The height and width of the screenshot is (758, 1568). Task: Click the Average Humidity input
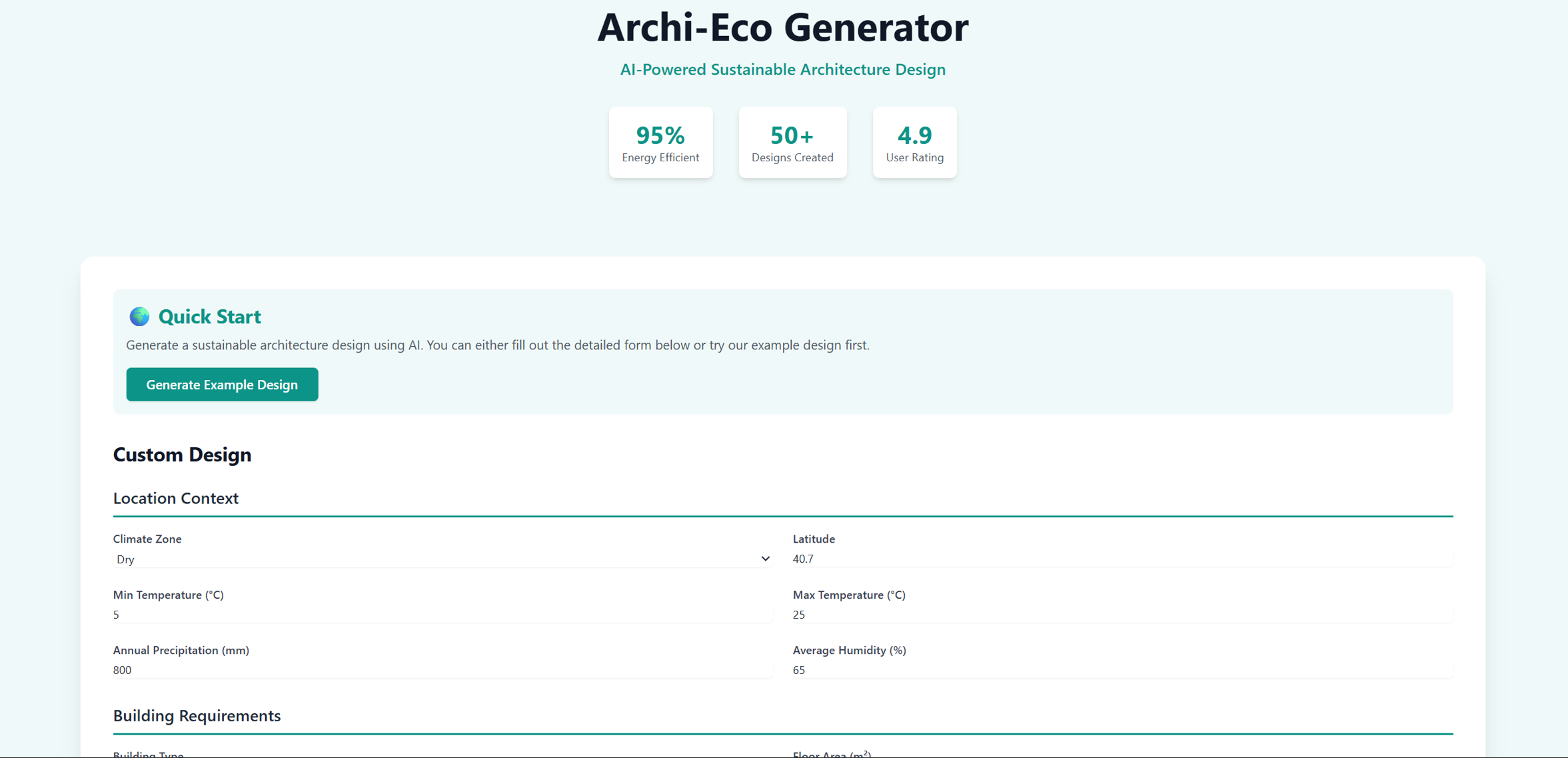coord(1122,670)
